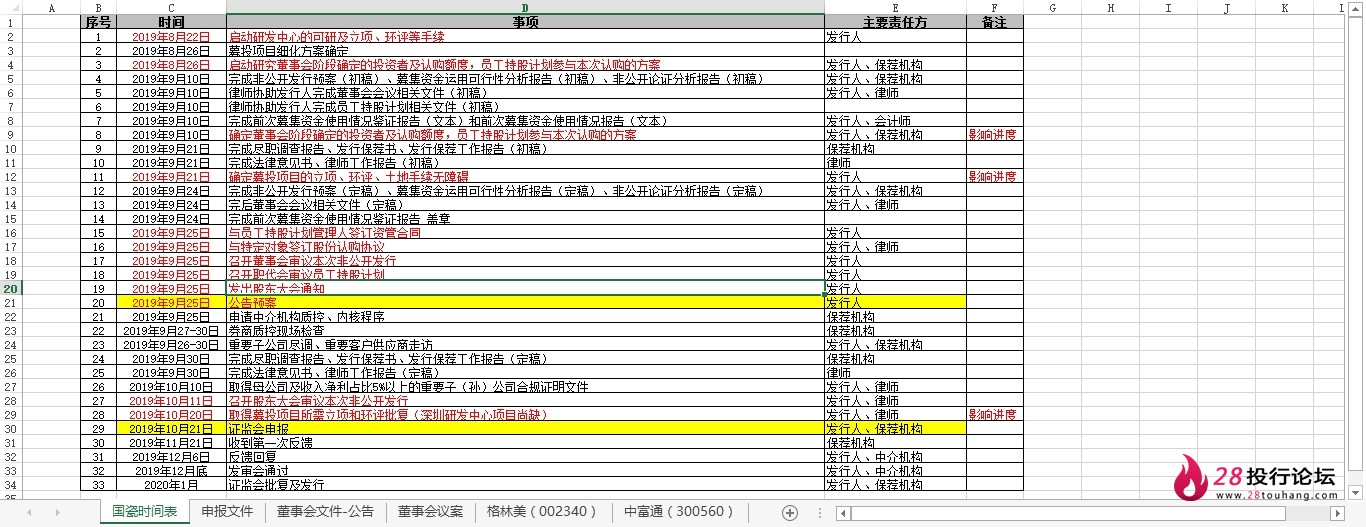Click the date cell 2019年8月22日

tap(171, 36)
